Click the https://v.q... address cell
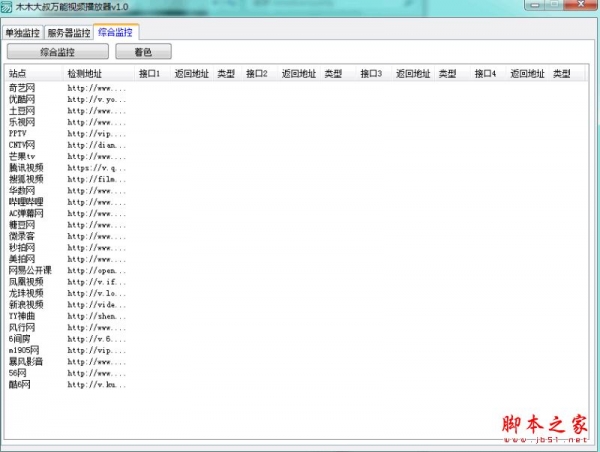600x452 pixels. pos(96,168)
